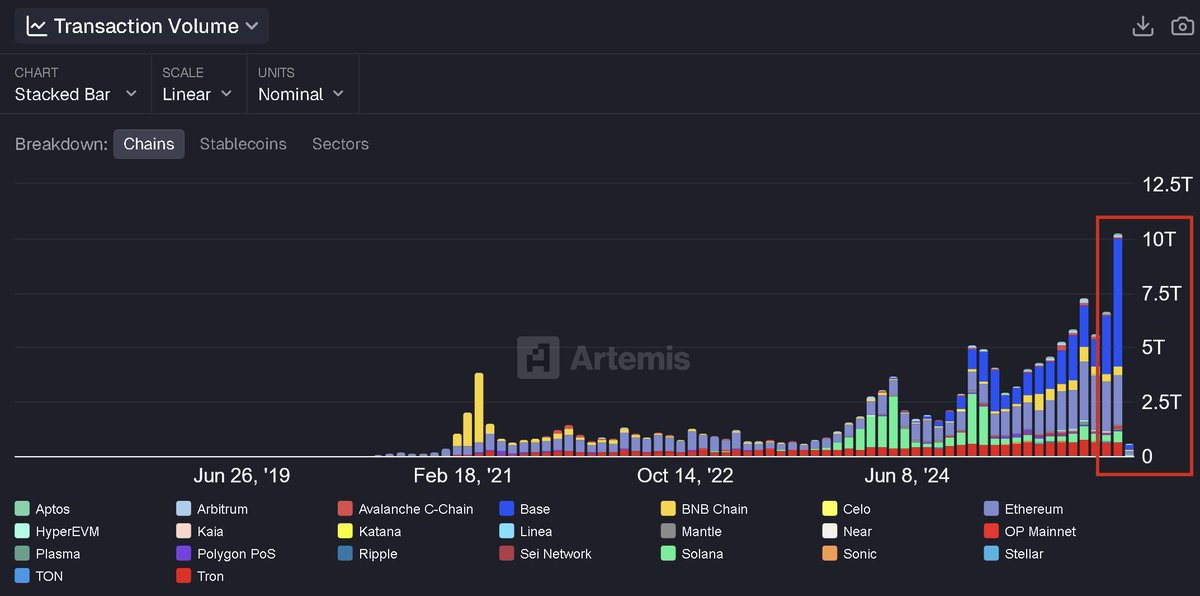Toggle Ethereum series in the legend
This screenshot has height=596, width=1200.
click(x=1033, y=509)
